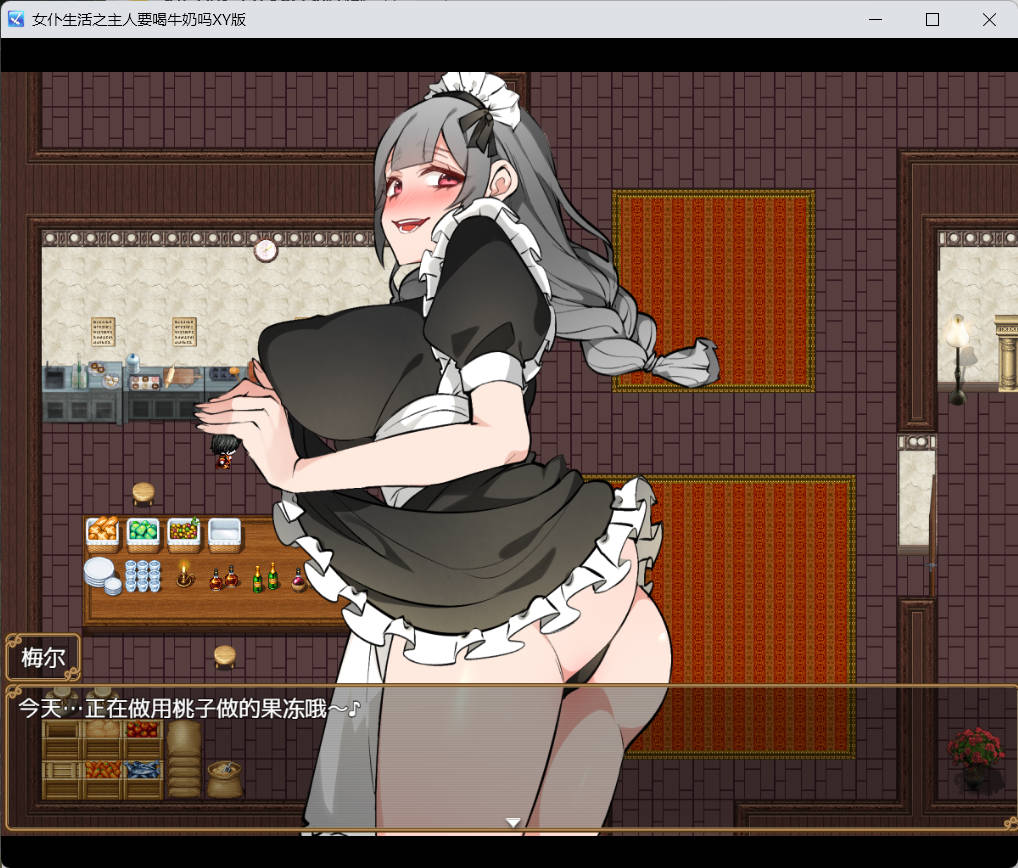
Task: Click the left paper notice on kitchen wall
Action: click(103, 332)
